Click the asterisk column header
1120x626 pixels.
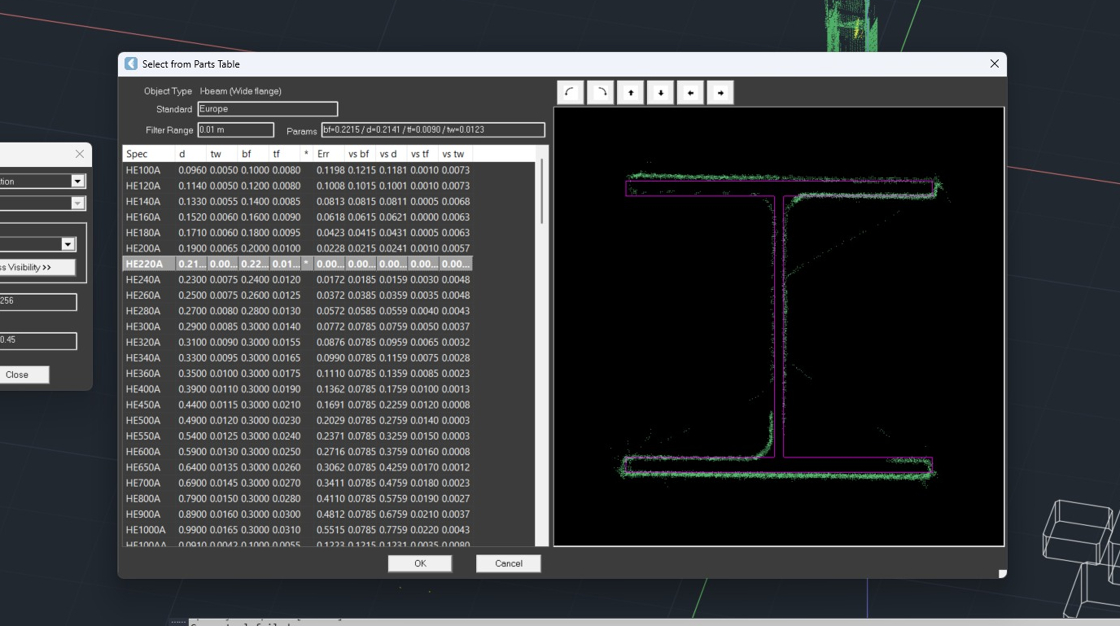tap(306, 154)
